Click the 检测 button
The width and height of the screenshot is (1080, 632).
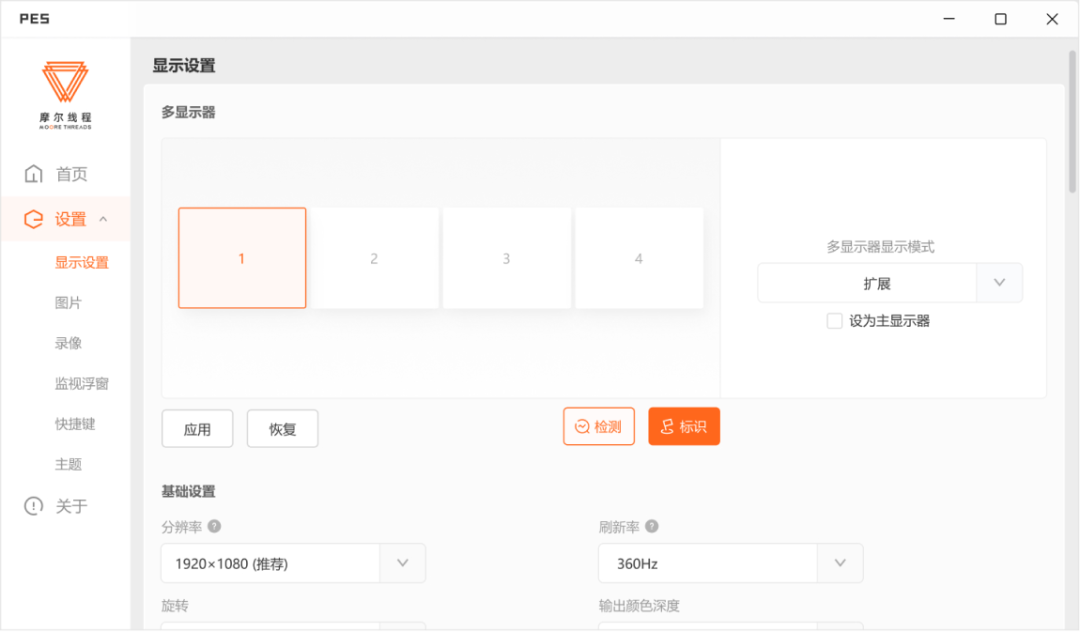[x=599, y=427]
